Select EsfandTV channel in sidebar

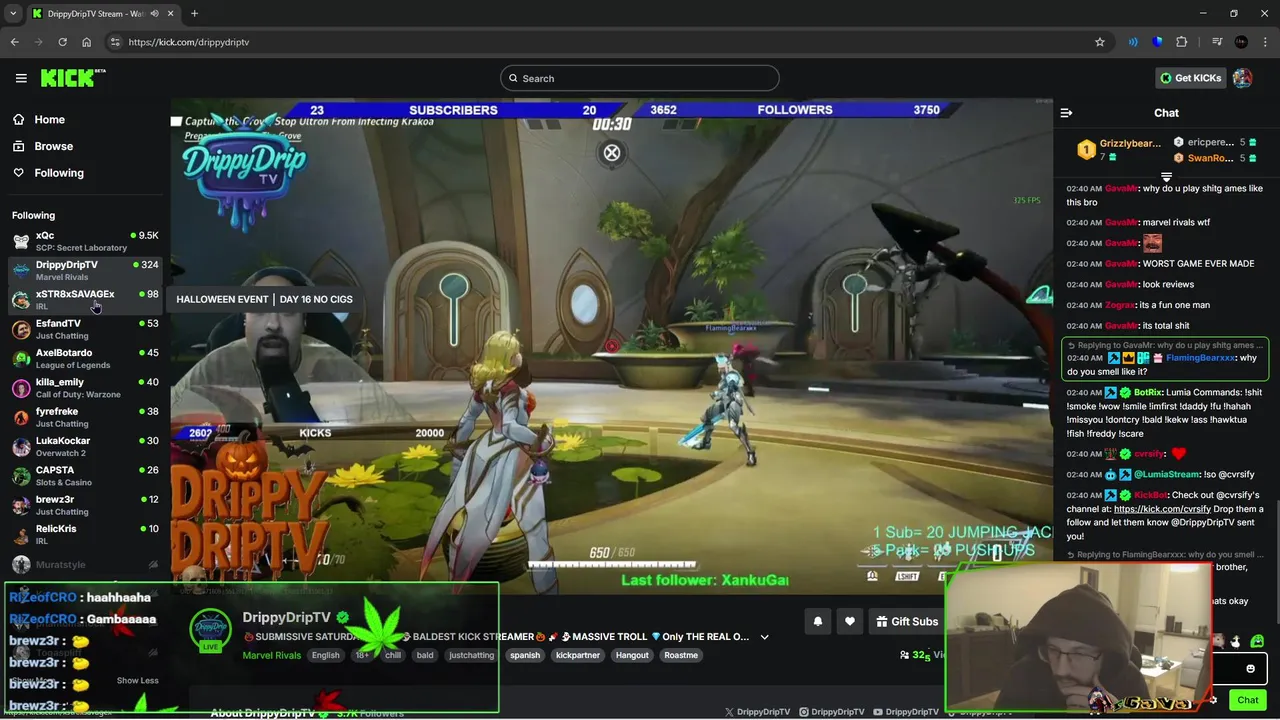click(x=85, y=329)
